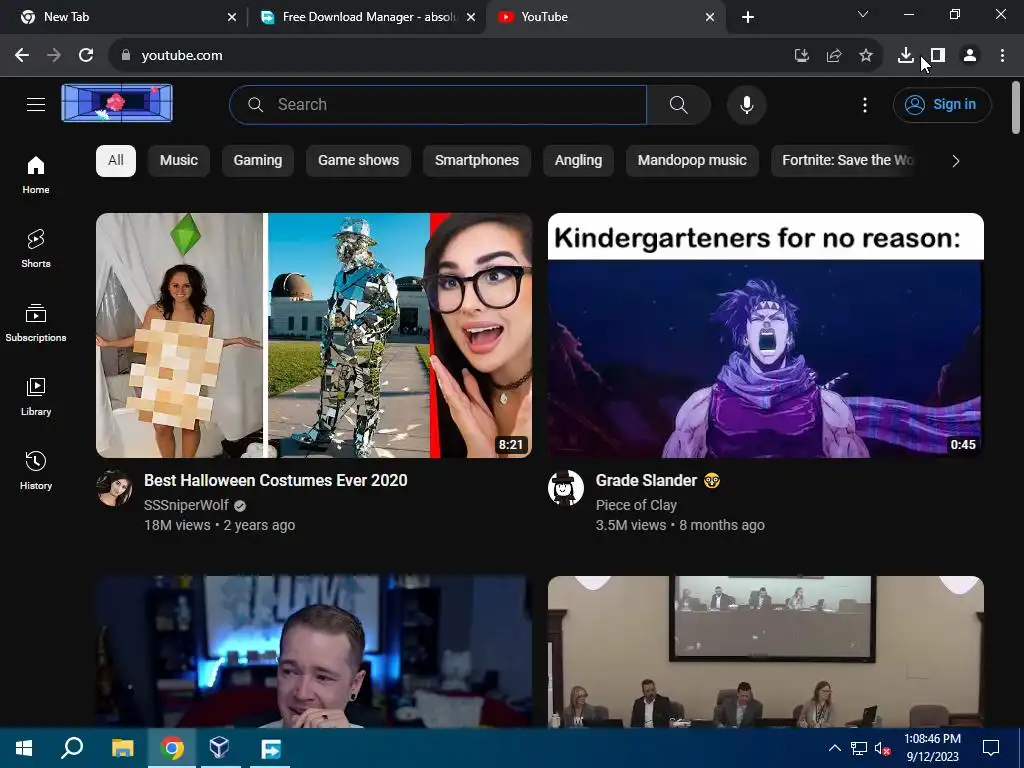Open Free Download Manager taskbar icon
The image size is (1024, 768).
(270, 748)
